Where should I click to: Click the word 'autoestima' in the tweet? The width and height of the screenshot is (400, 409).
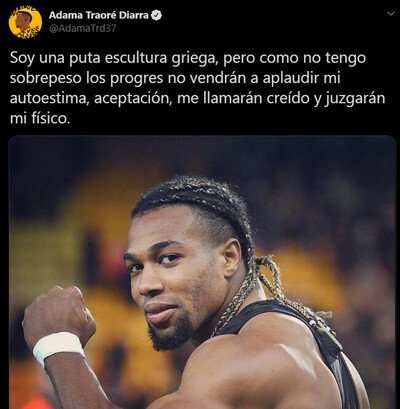pyautogui.click(x=49, y=98)
